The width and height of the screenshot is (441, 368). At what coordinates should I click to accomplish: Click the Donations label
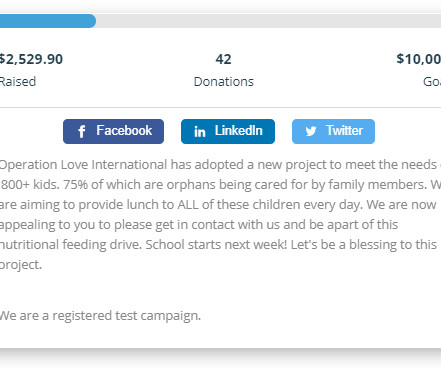[x=224, y=82]
